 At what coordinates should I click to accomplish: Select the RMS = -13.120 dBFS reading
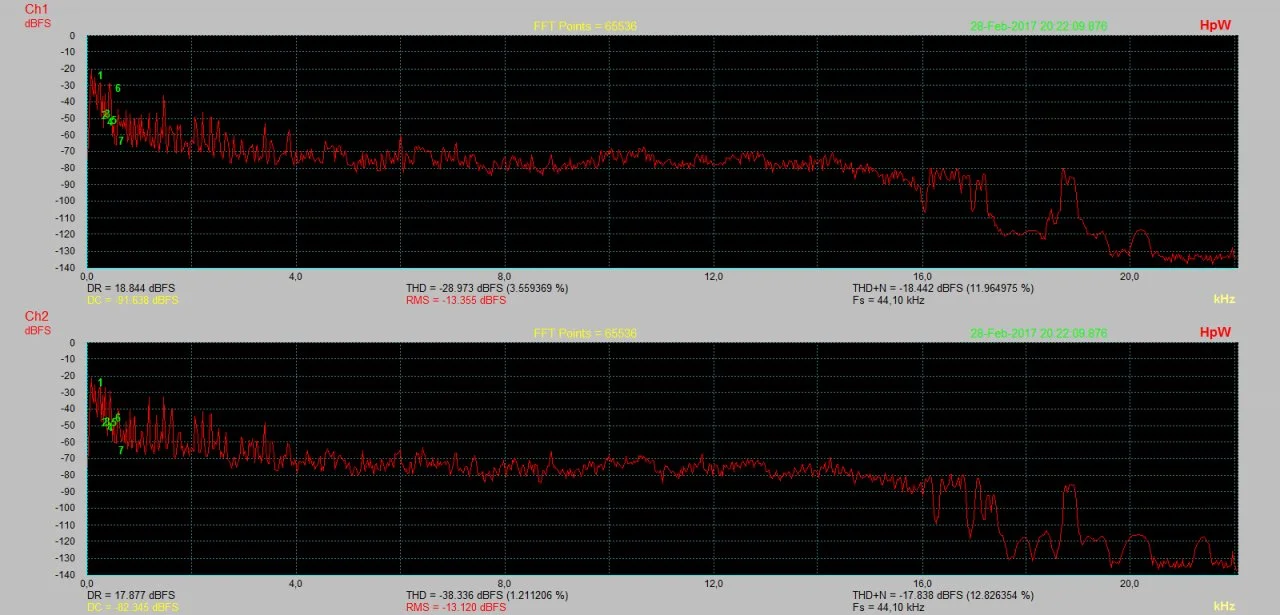(456, 607)
